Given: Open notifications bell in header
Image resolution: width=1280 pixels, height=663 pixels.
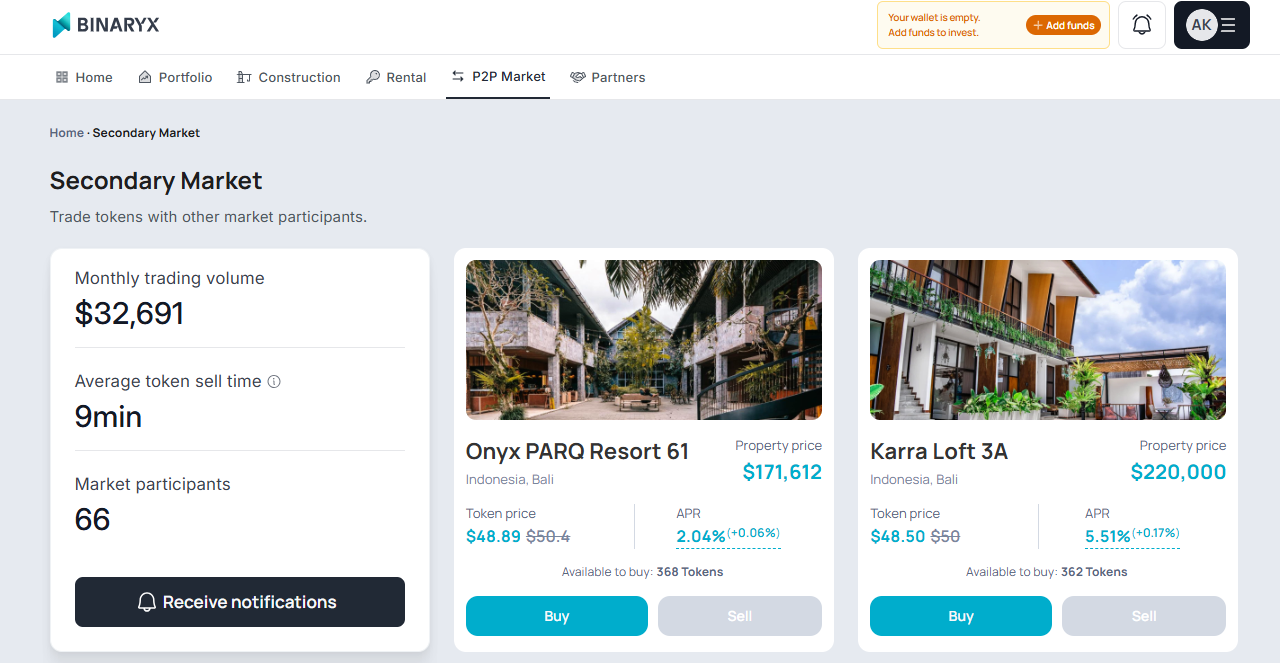Looking at the screenshot, I should coord(1142,25).
